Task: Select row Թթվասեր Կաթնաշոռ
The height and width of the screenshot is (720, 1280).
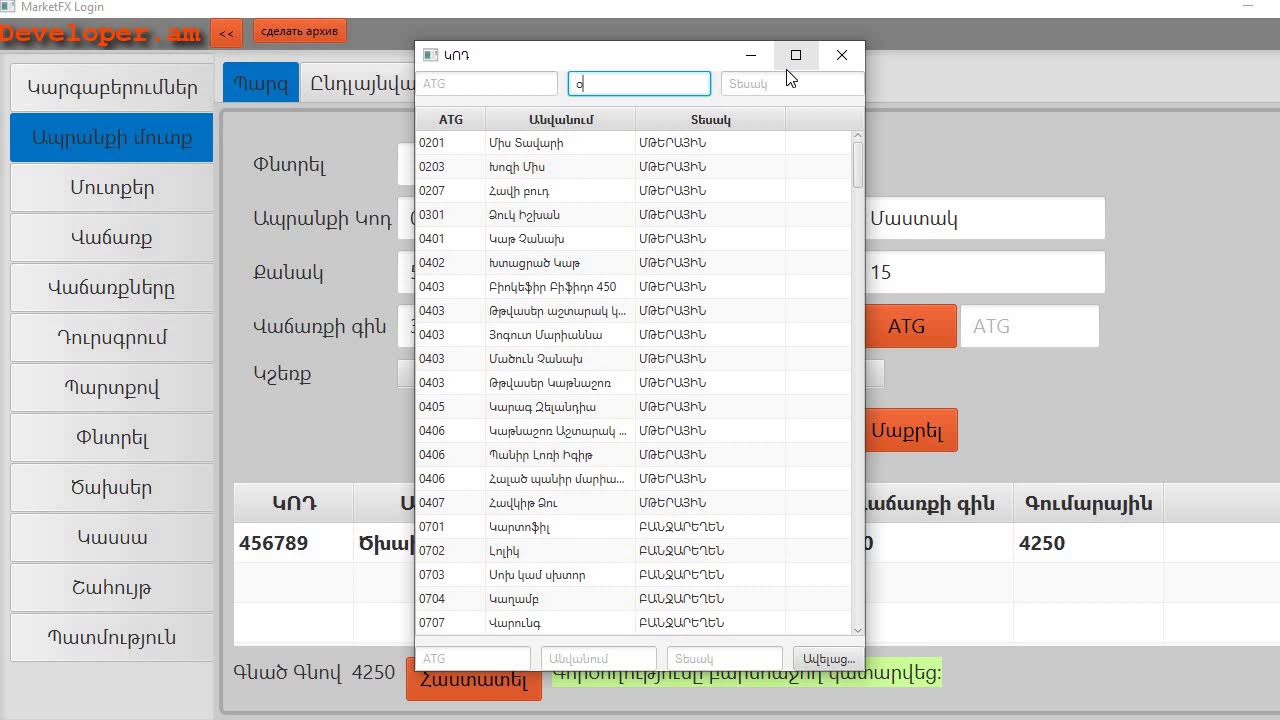Action: [x=634, y=383]
